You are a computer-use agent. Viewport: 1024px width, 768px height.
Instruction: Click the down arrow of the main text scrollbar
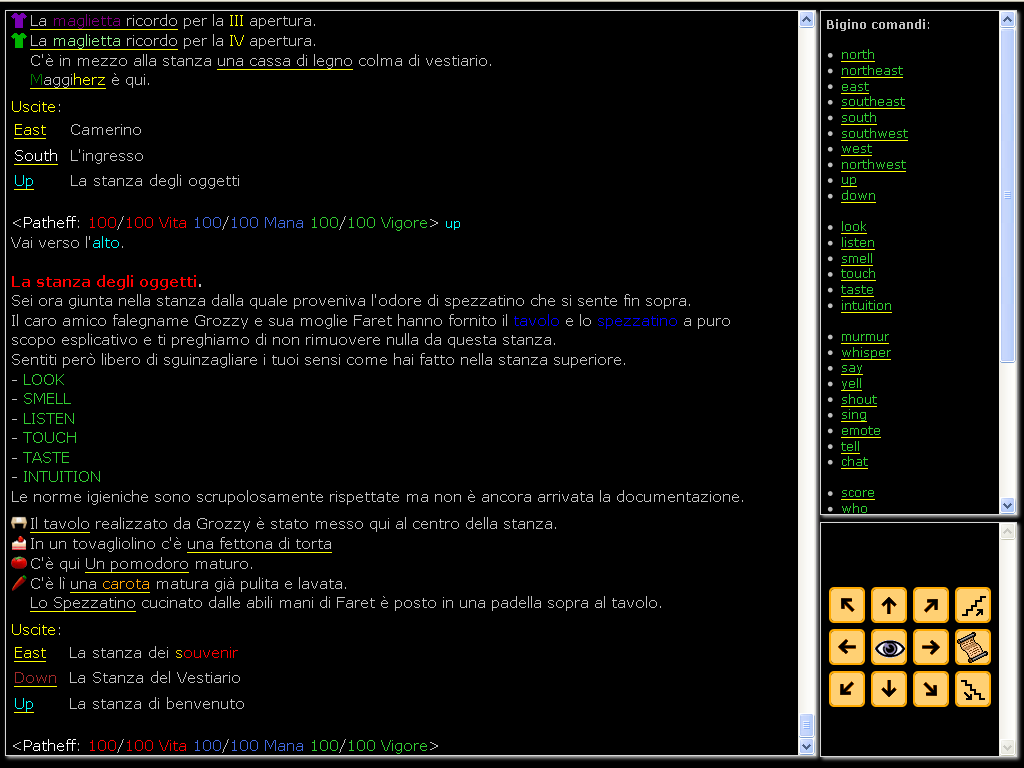point(805,746)
